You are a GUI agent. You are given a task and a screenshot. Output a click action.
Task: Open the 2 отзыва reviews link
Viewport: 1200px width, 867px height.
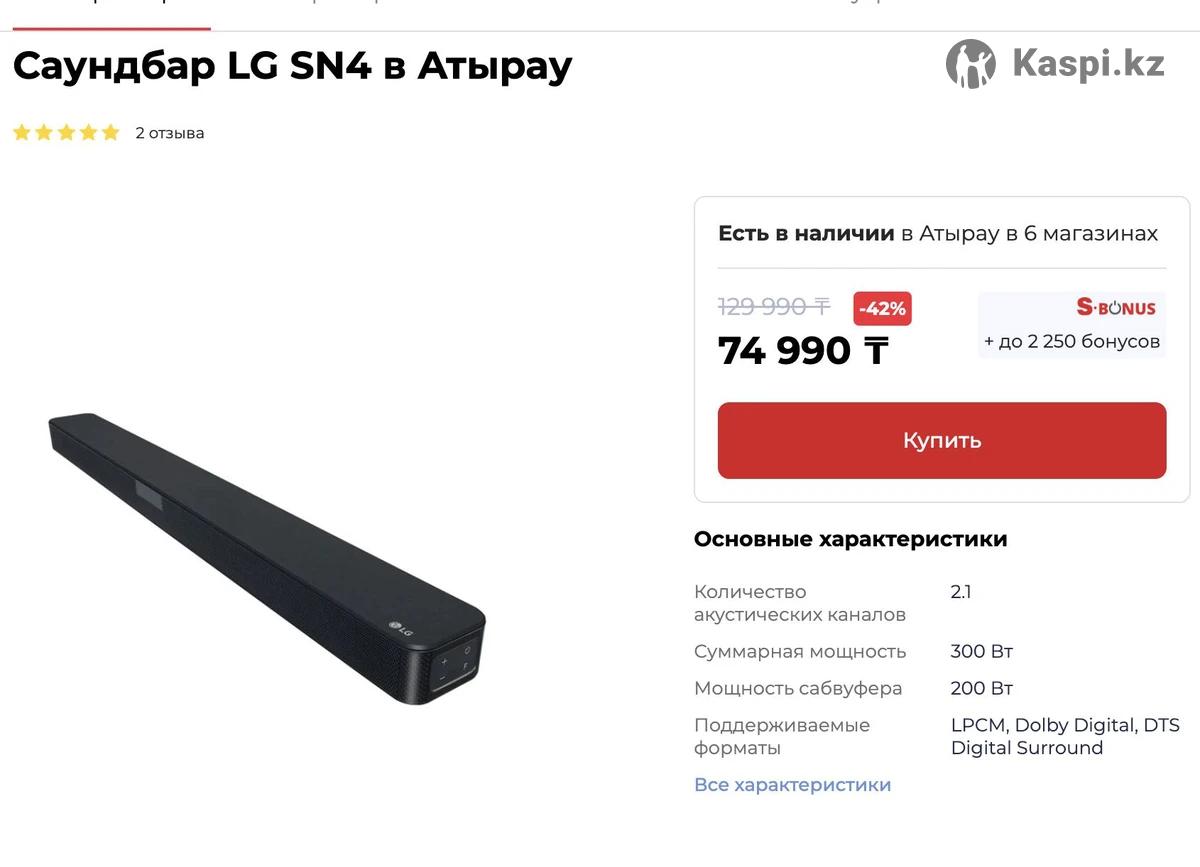tap(170, 133)
